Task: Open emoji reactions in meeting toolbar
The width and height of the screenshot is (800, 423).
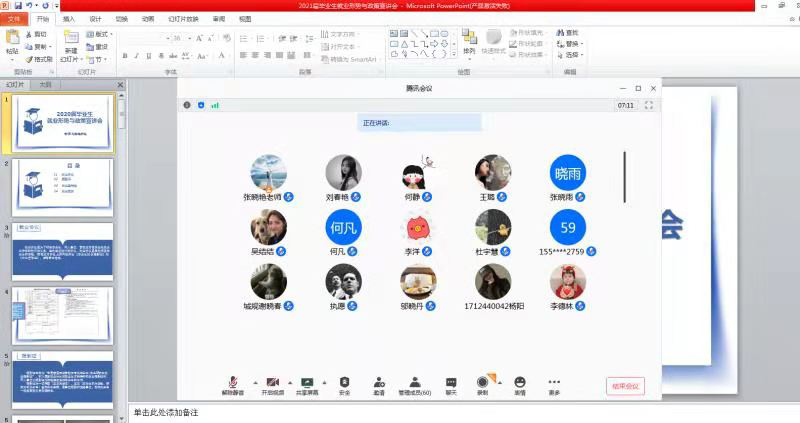Action: click(520, 386)
